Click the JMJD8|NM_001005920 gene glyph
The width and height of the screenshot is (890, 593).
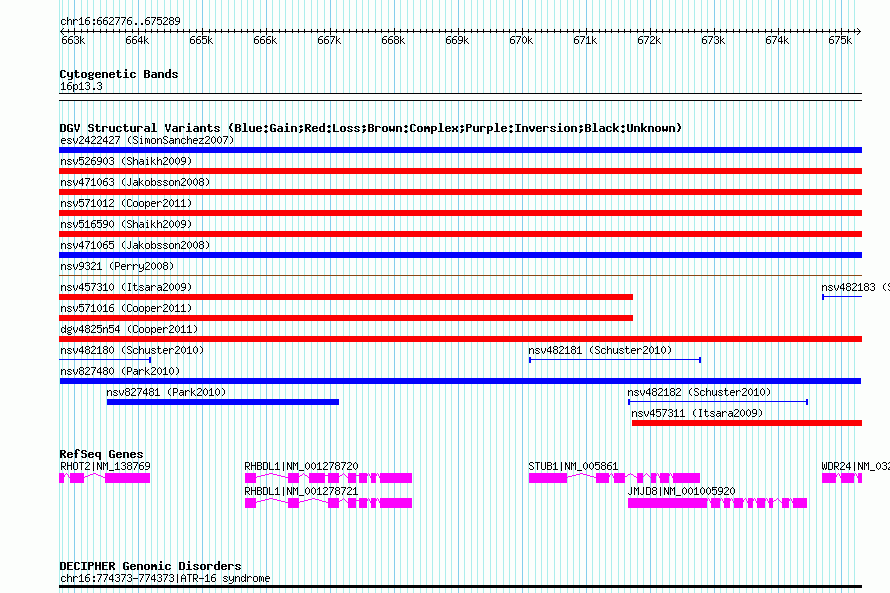[x=717, y=503]
